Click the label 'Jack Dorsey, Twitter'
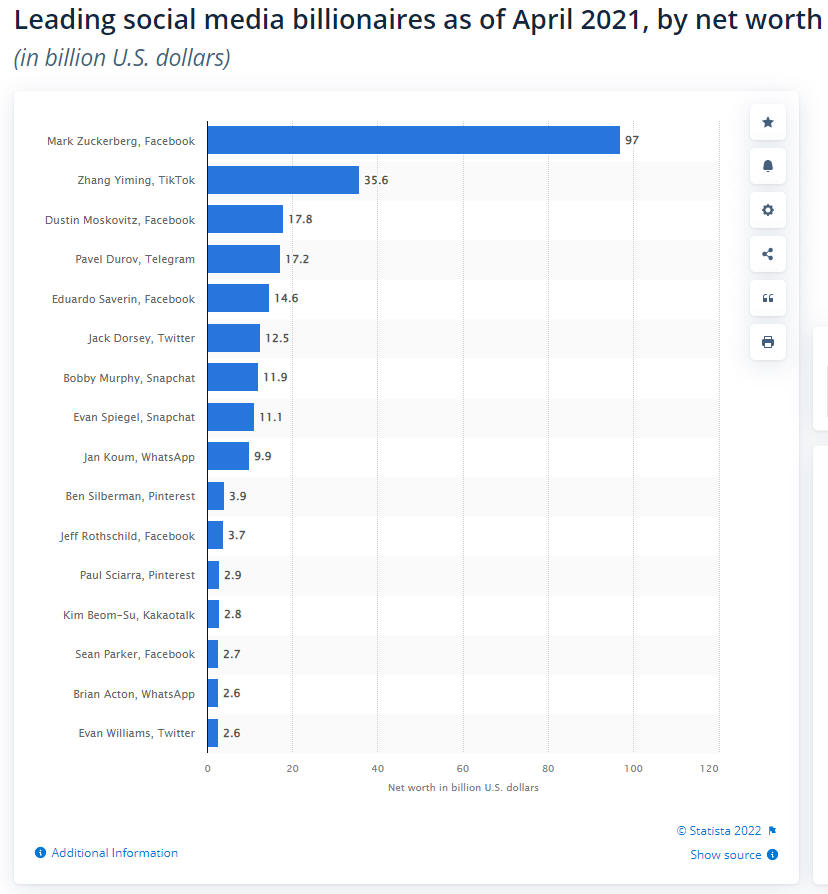This screenshot has width=828, height=894. click(x=141, y=338)
